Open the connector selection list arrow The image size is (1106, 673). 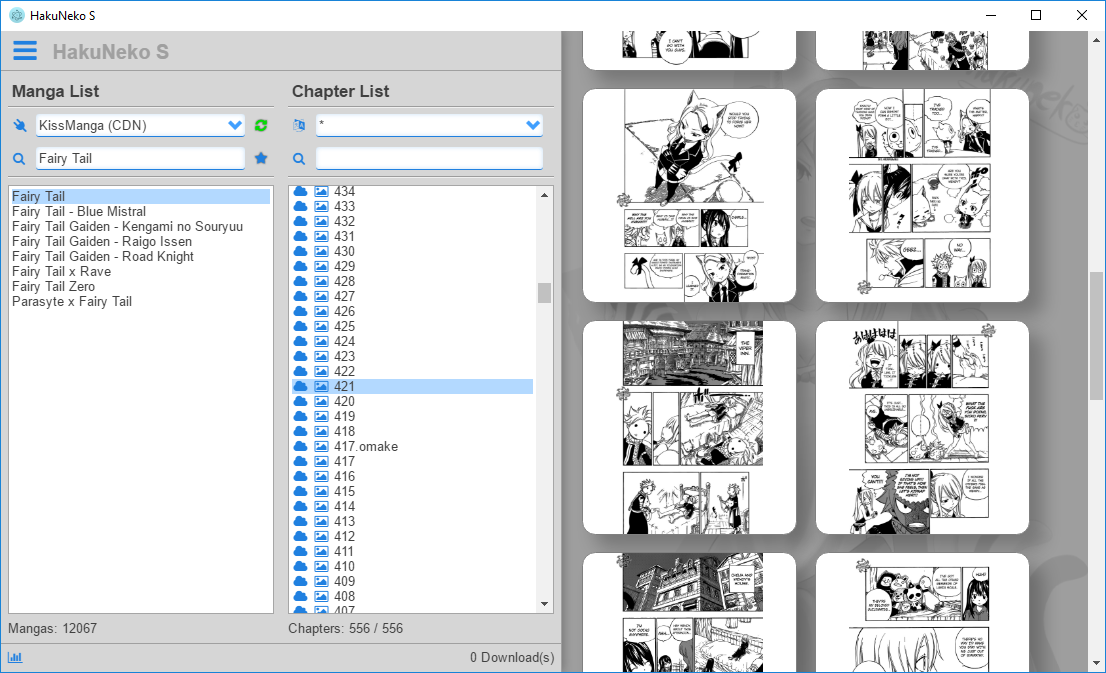[x=233, y=125]
